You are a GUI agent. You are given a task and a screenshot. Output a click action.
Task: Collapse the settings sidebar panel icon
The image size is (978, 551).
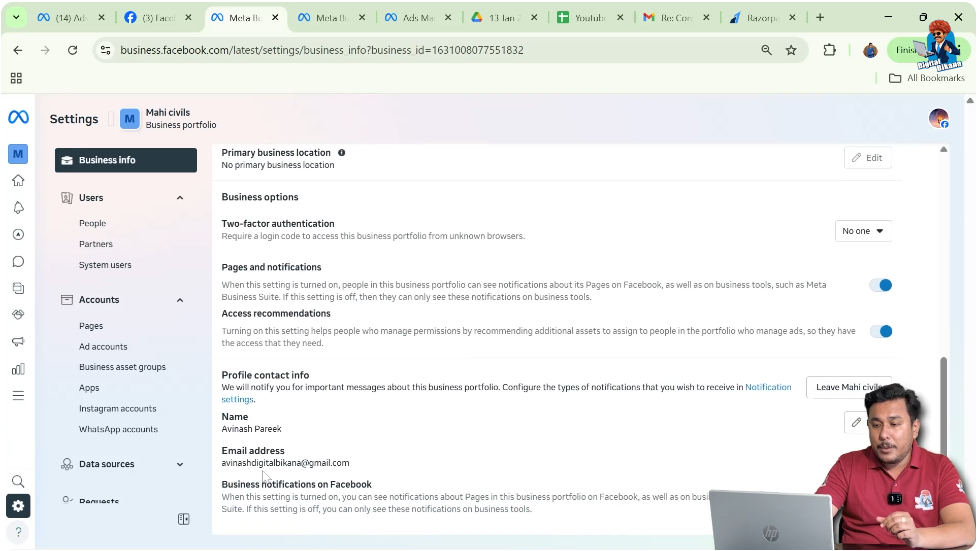point(183,519)
